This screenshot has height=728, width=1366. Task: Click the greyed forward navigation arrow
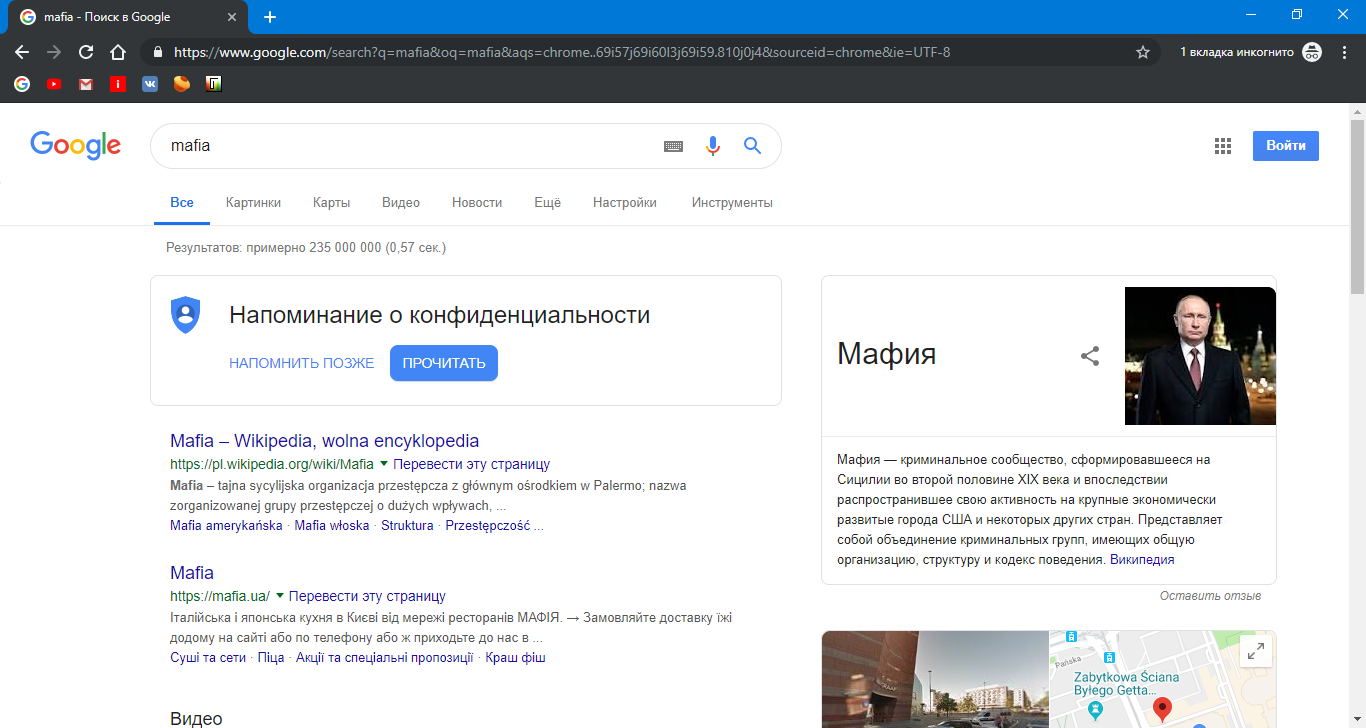tap(54, 52)
